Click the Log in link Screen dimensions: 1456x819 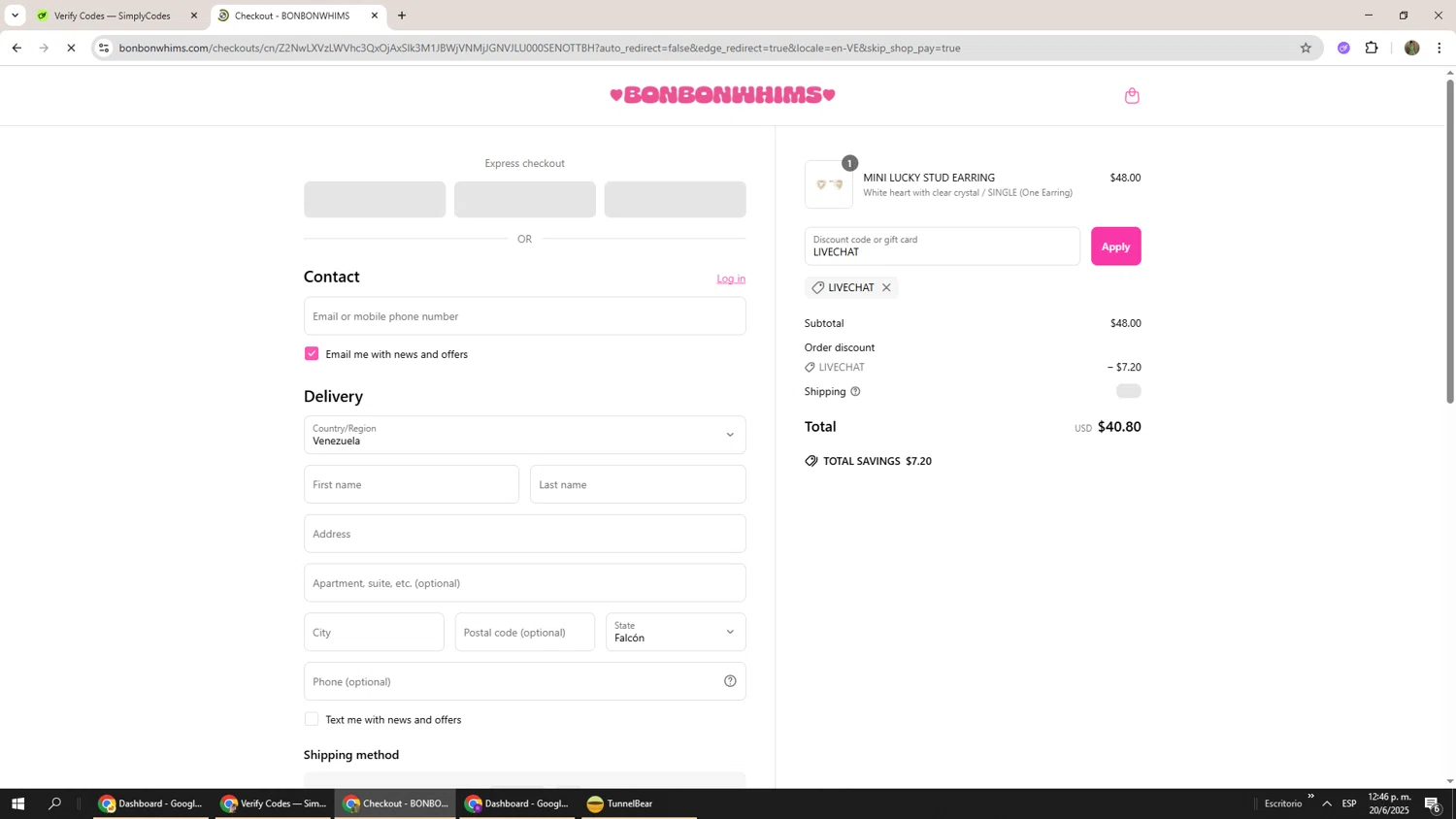pyautogui.click(x=731, y=279)
